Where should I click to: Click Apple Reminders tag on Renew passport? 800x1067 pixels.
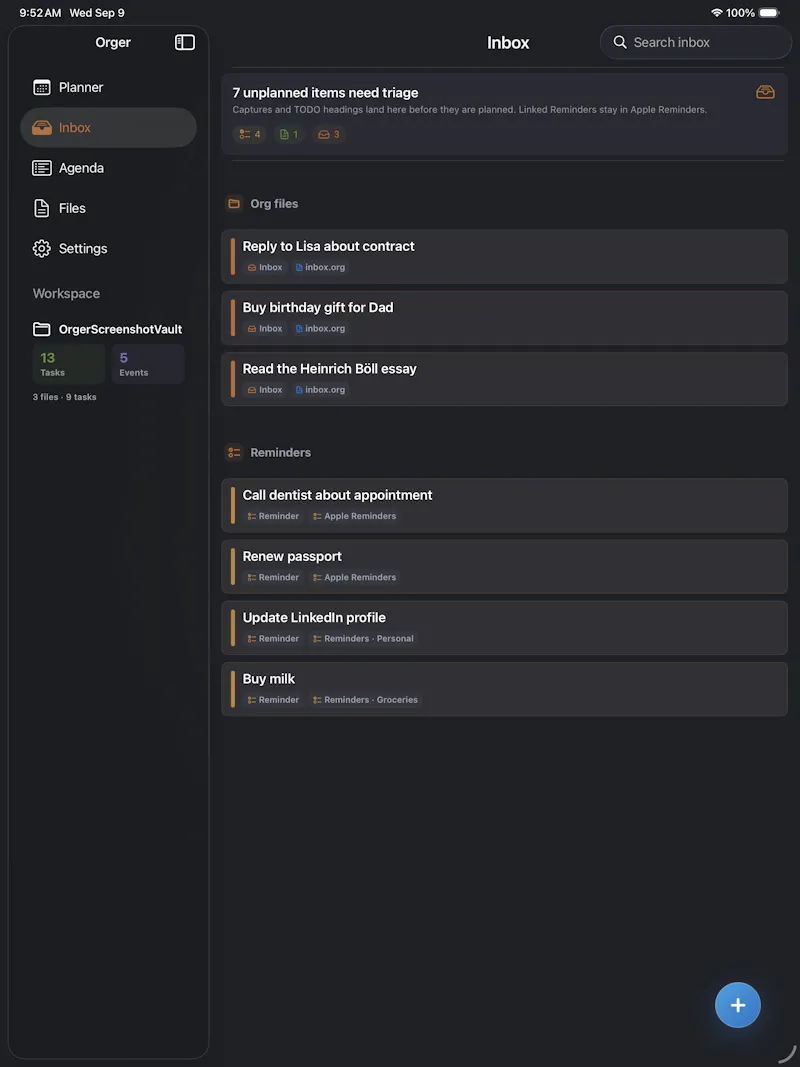click(x=354, y=578)
